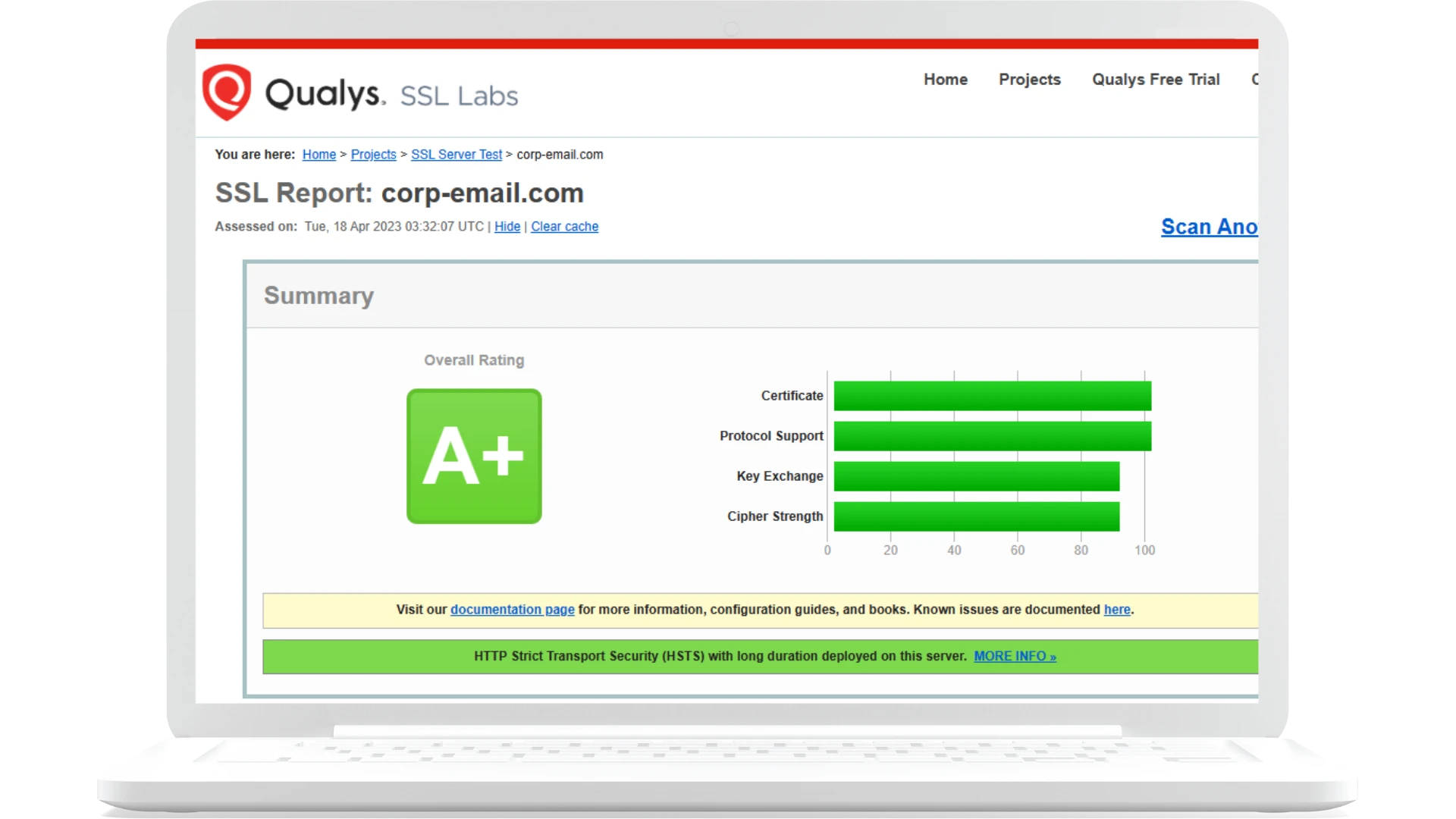Click the known issues 'here' link
Viewport: 1456px width, 819px height.
pyautogui.click(x=1116, y=610)
